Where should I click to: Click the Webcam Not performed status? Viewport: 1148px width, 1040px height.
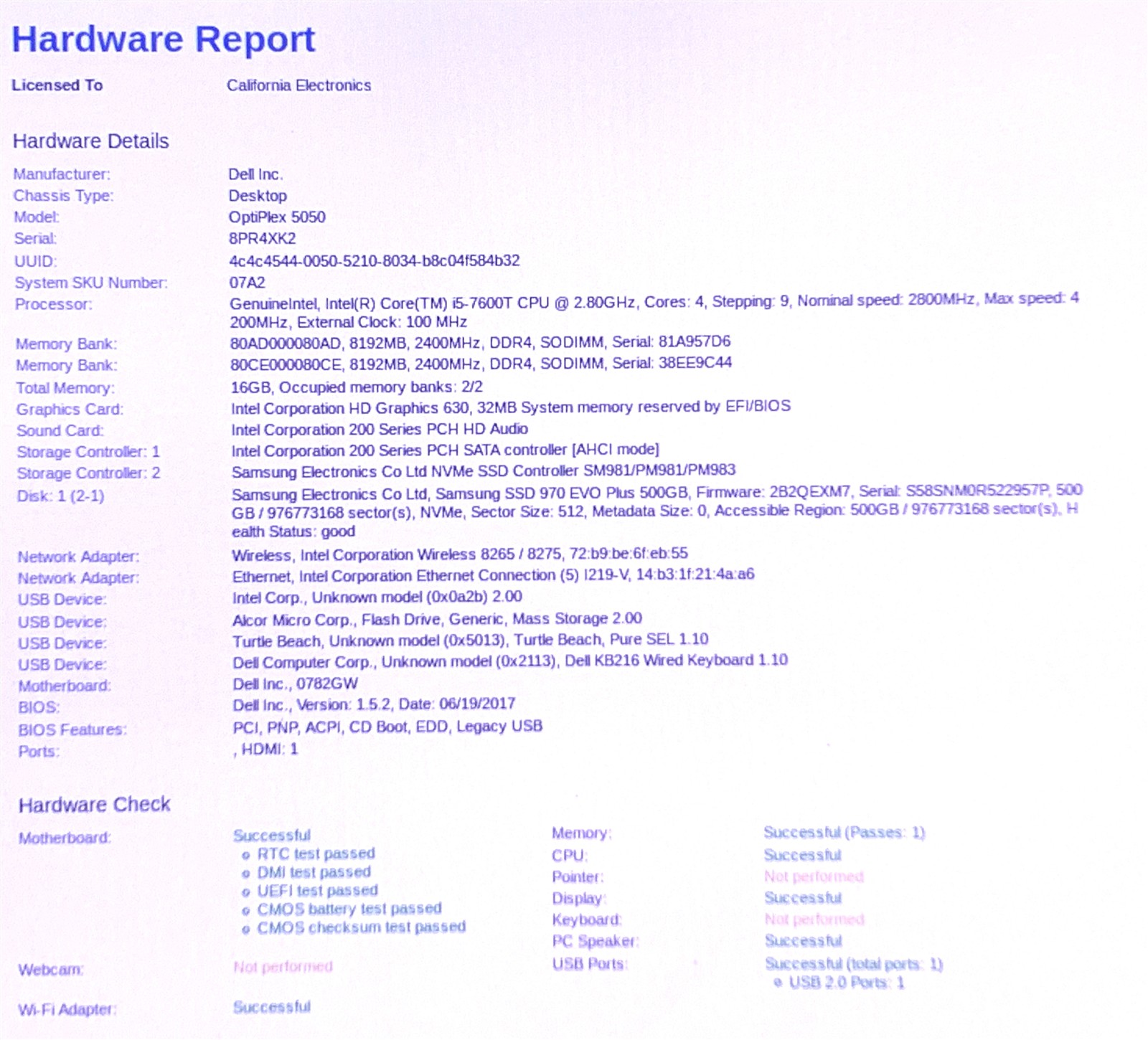click(x=283, y=967)
